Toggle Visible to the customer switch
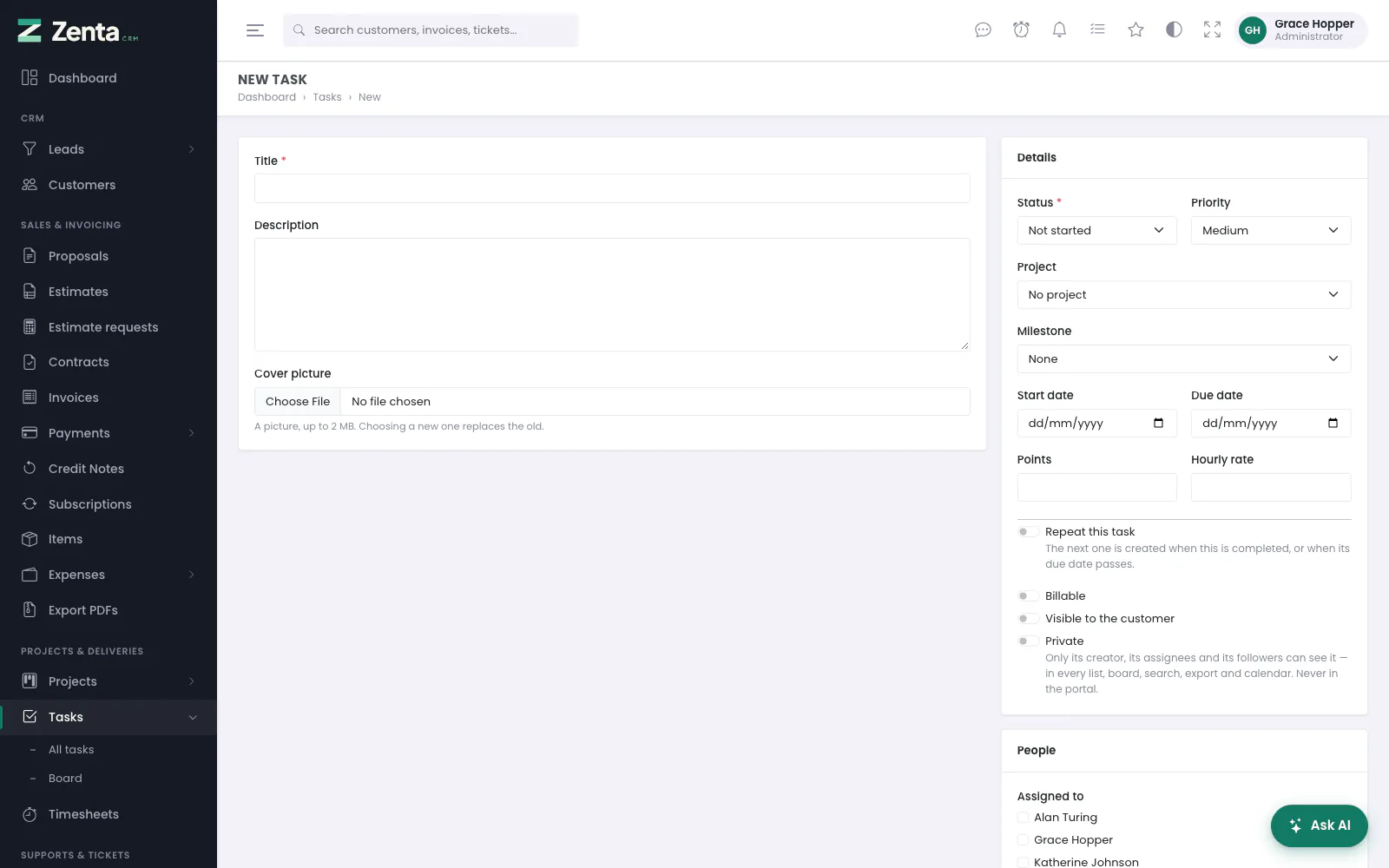 click(1028, 619)
